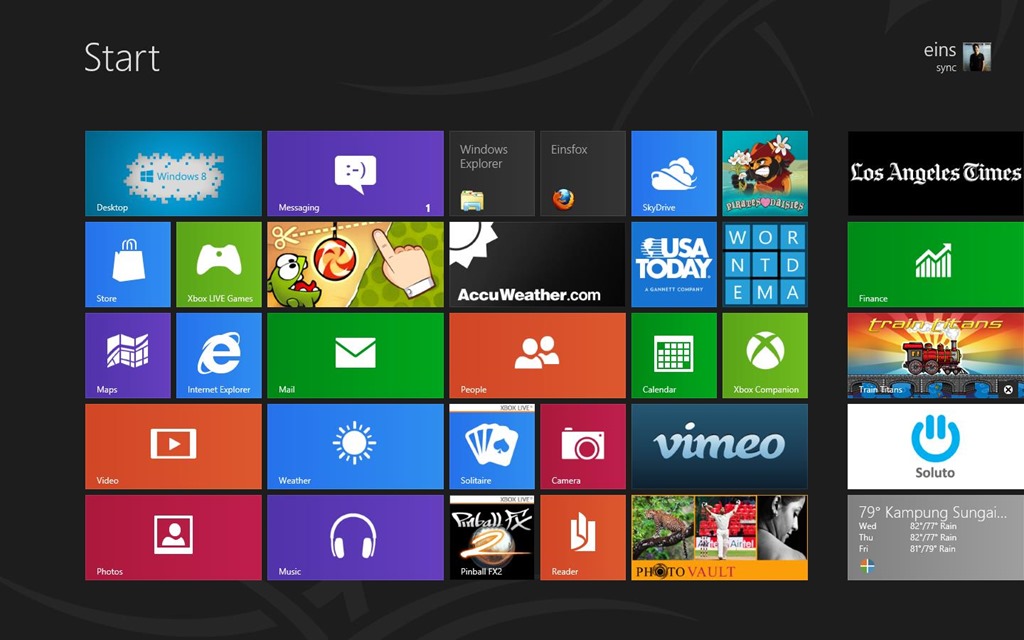
Task: Open the Camera tile
Action: click(x=583, y=446)
